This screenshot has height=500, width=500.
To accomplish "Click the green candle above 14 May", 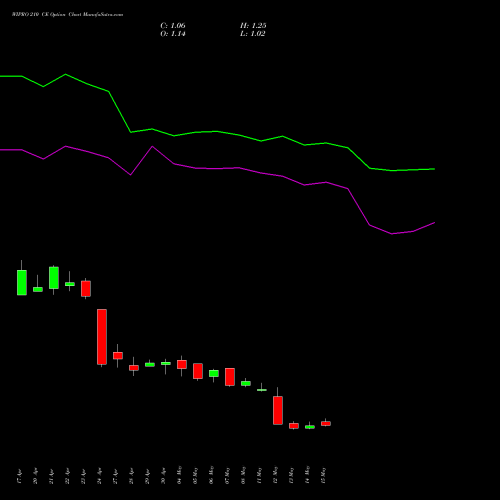I will point(310,427).
